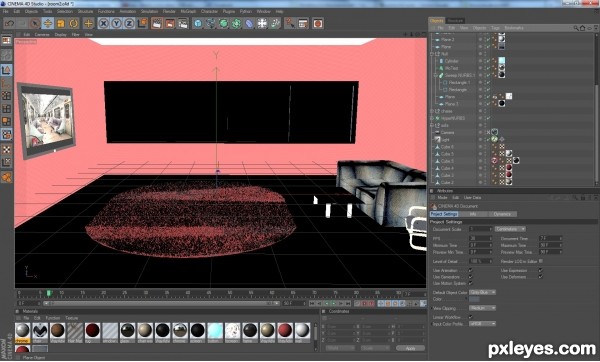Expand the chaise group node
Viewport: 600px width, 362px height.
(x=432, y=111)
